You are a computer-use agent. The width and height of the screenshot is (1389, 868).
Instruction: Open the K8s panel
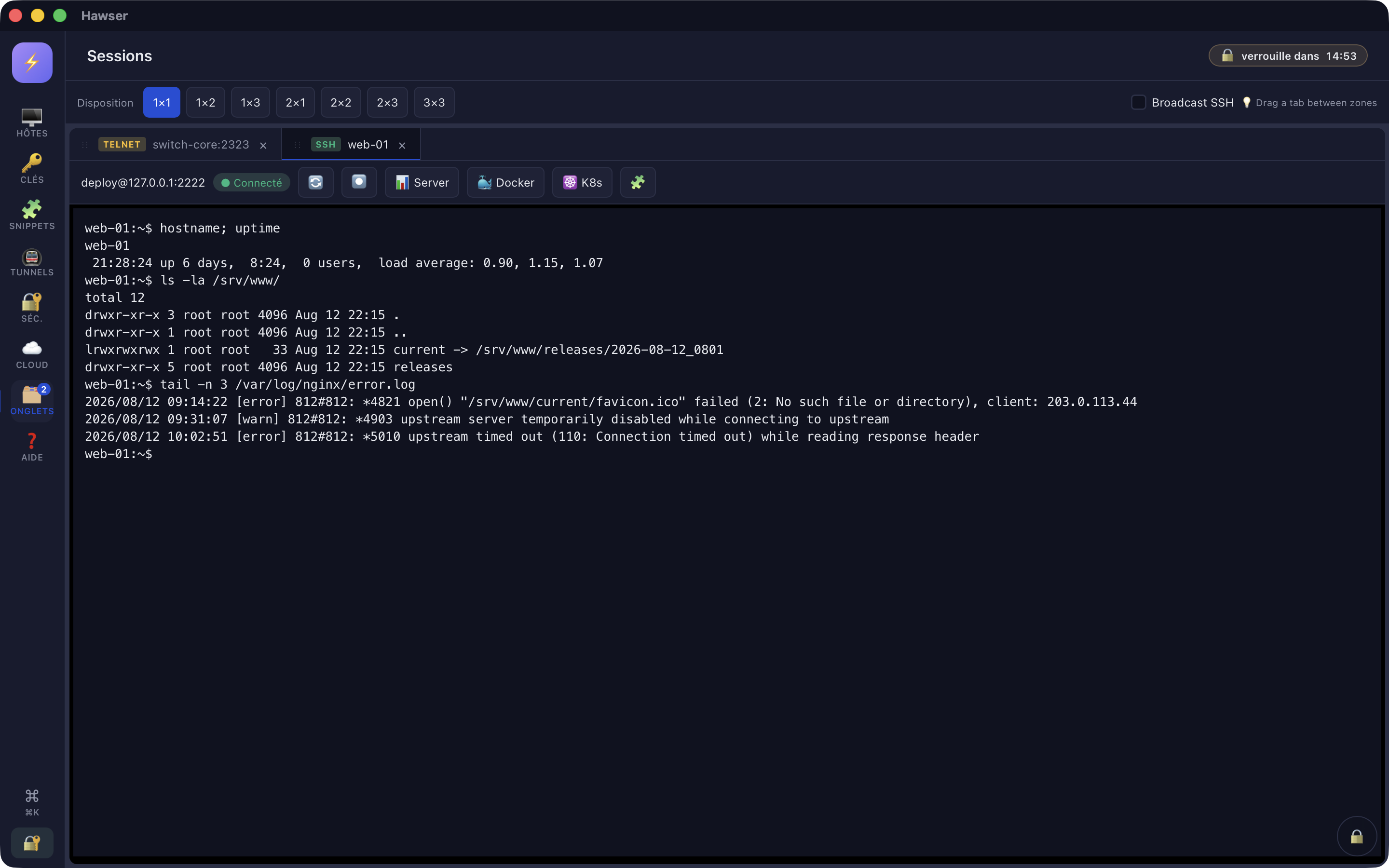pos(582,183)
